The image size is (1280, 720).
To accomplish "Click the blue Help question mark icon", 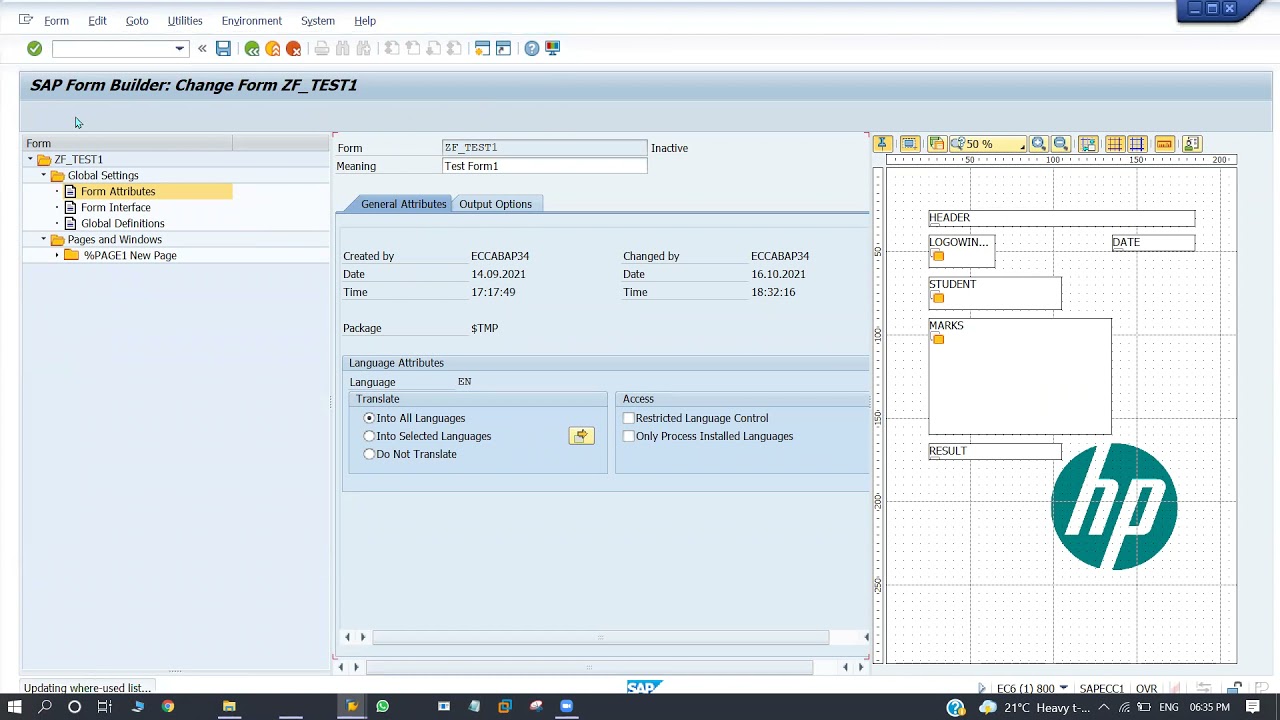I will [x=532, y=48].
